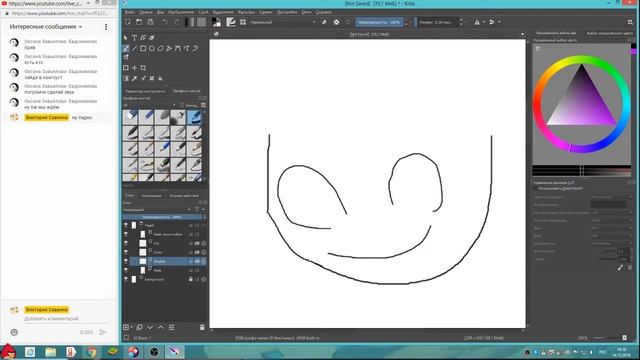Choose the Line tool
640x360 pixels.
tap(134, 48)
